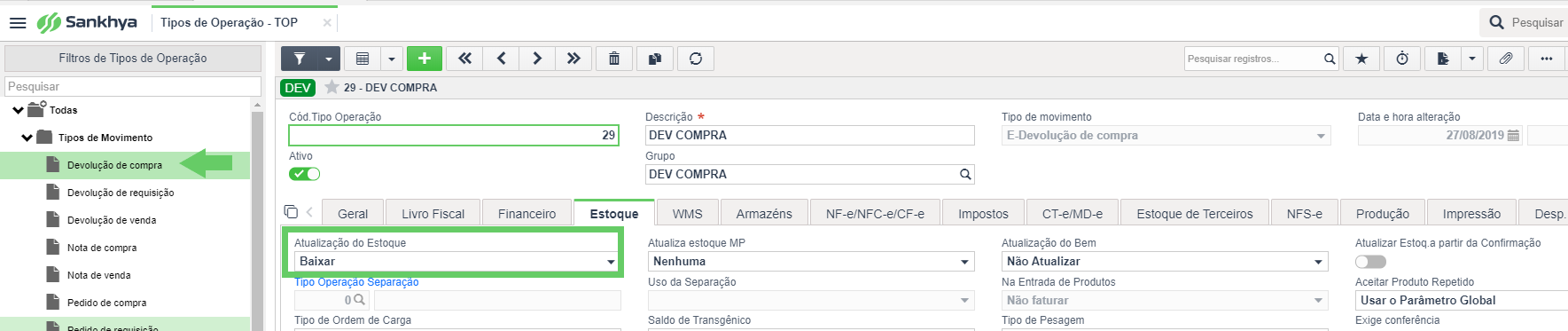
Task: Click the Cód.Tipo Operação field
Action: 454,135
